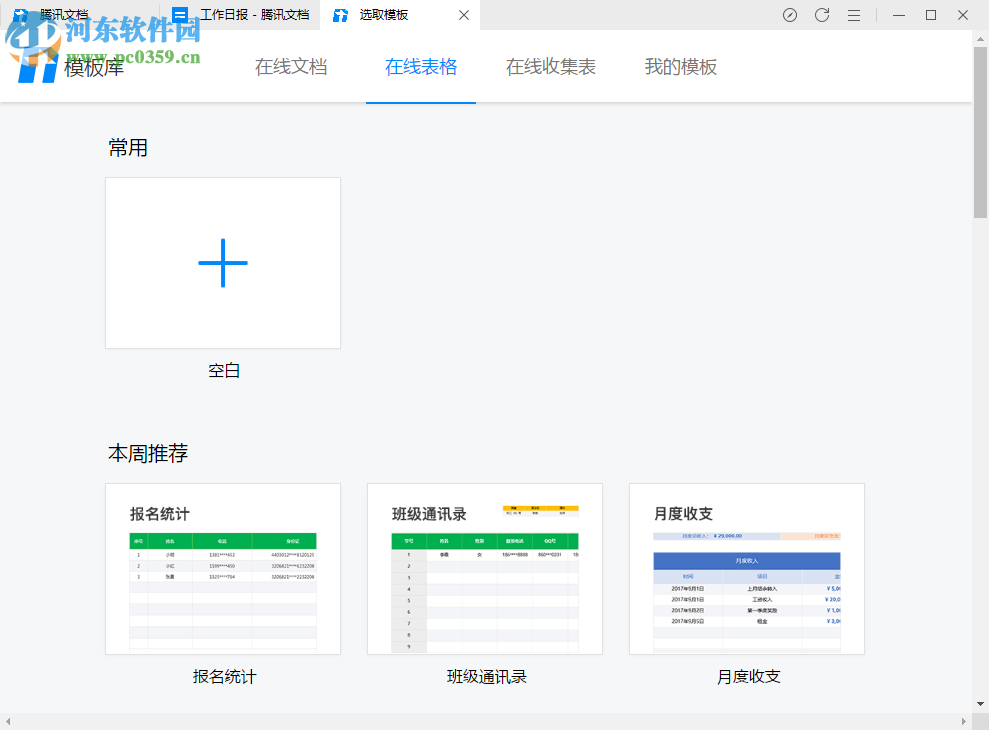Open the 在线文档 template category
Screen dimensions: 989x730
pos(291,67)
